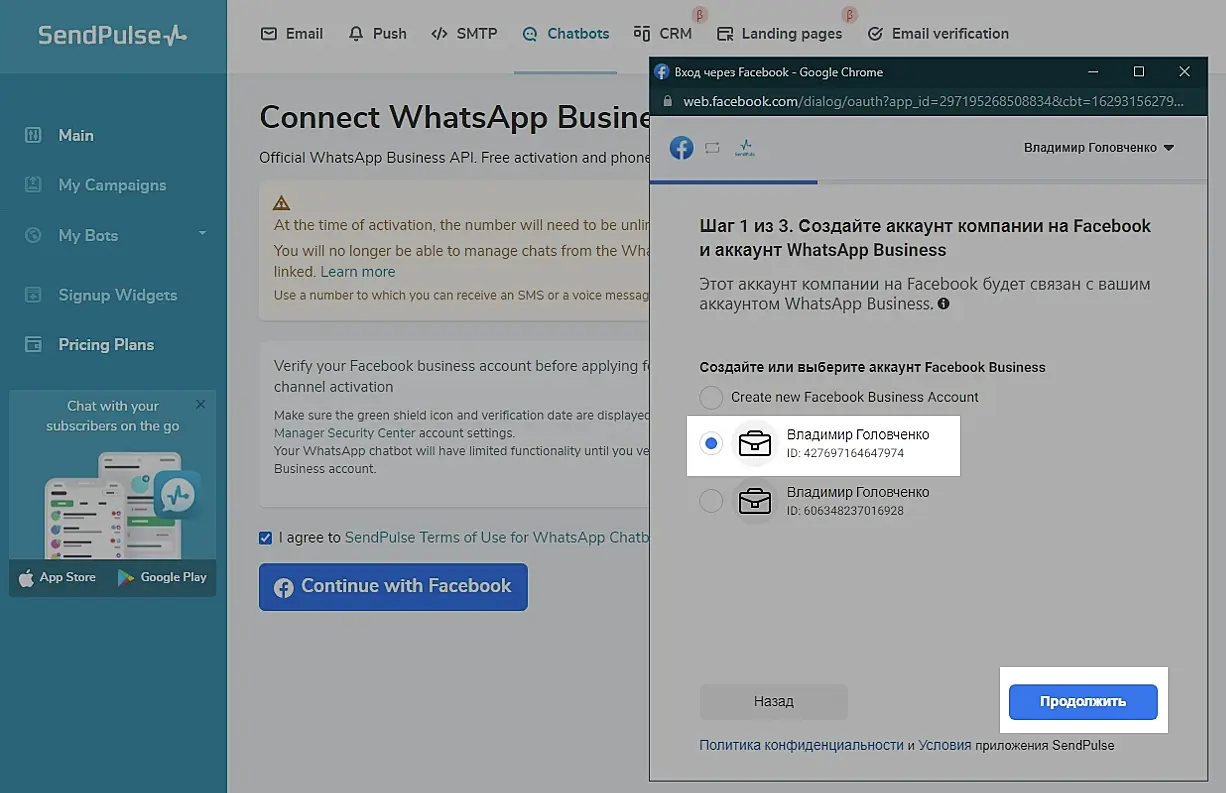Image resolution: width=1226 pixels, height=793 pixels.
Task: Click Continue with Facebook button
Action: [x=393, y=587]
